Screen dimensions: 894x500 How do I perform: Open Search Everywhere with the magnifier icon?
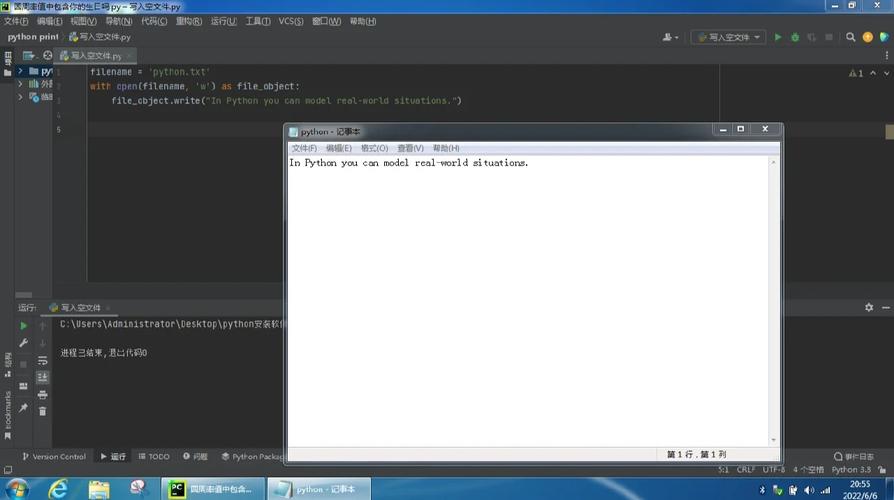[x=850, y=37]
